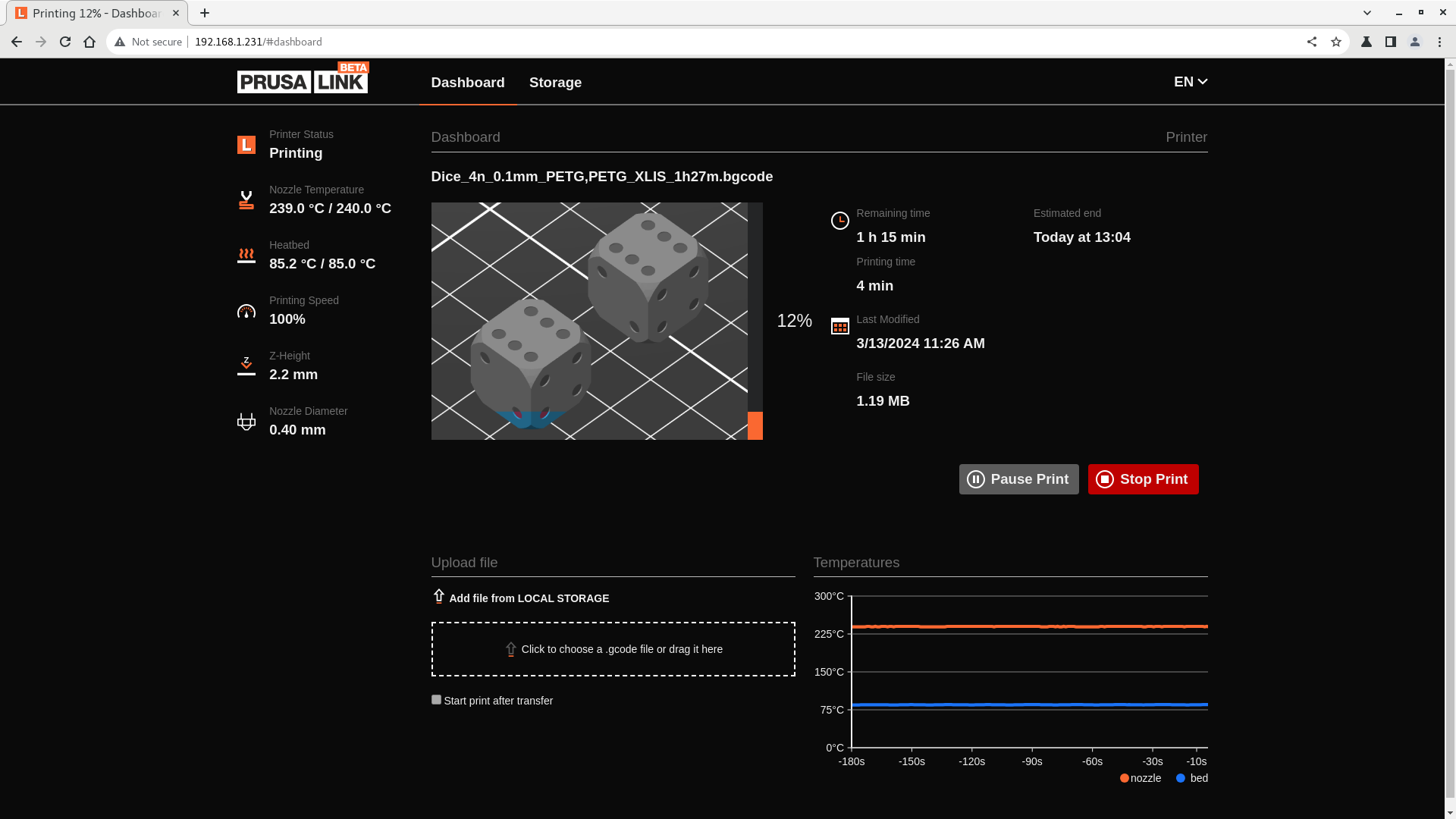The width and height of the screenshot is (1456, 819).
Task: Open the EN language dropdown
Action: (x=1190, y=82)
